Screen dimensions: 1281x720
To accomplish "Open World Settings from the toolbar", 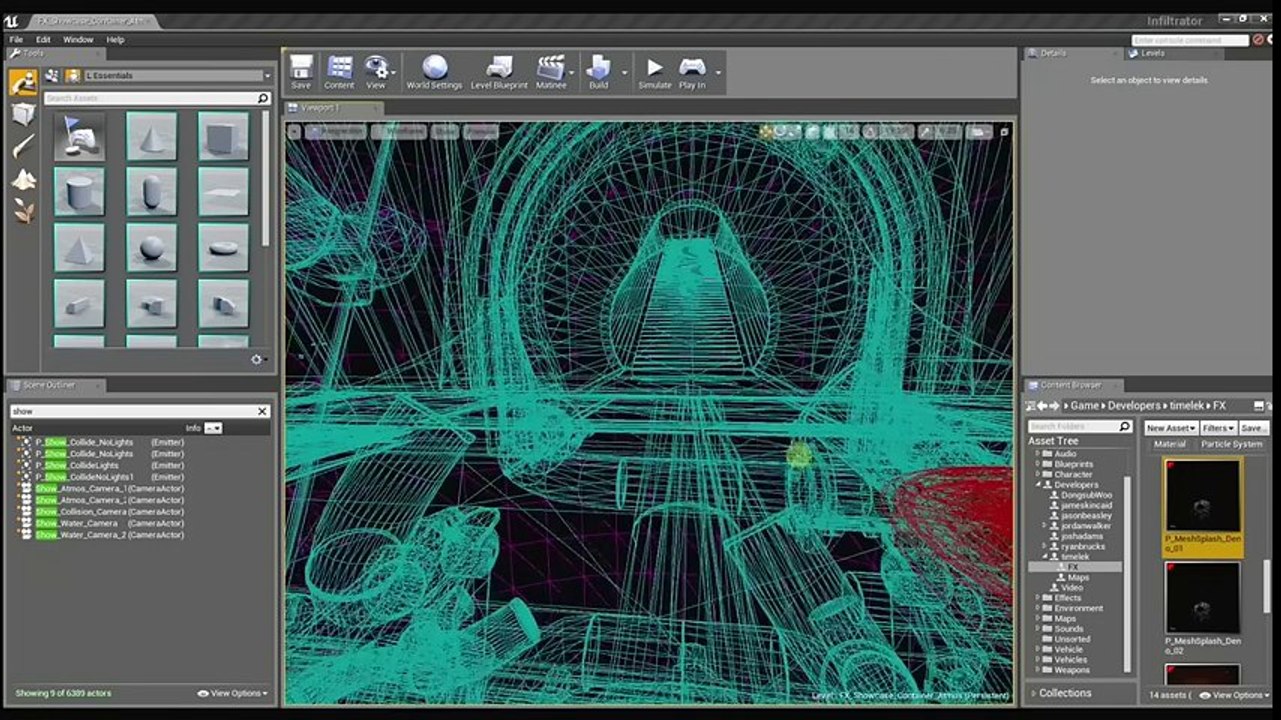I will (434, 72).
